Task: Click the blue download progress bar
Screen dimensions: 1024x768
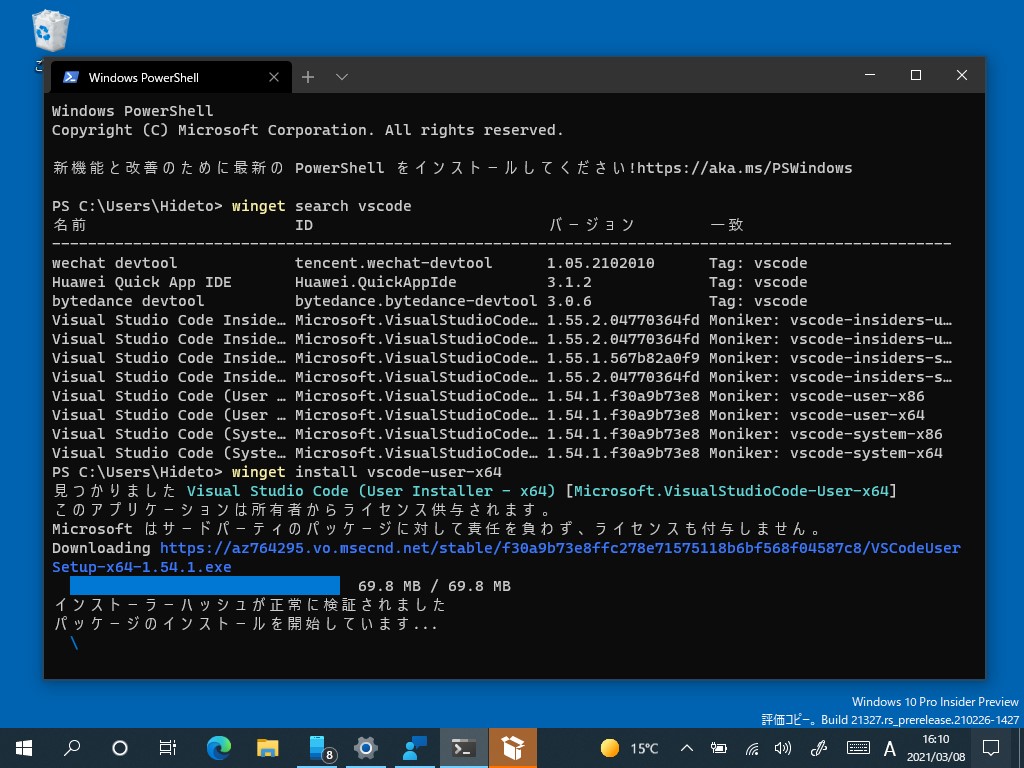Action: tap(204, 586)
